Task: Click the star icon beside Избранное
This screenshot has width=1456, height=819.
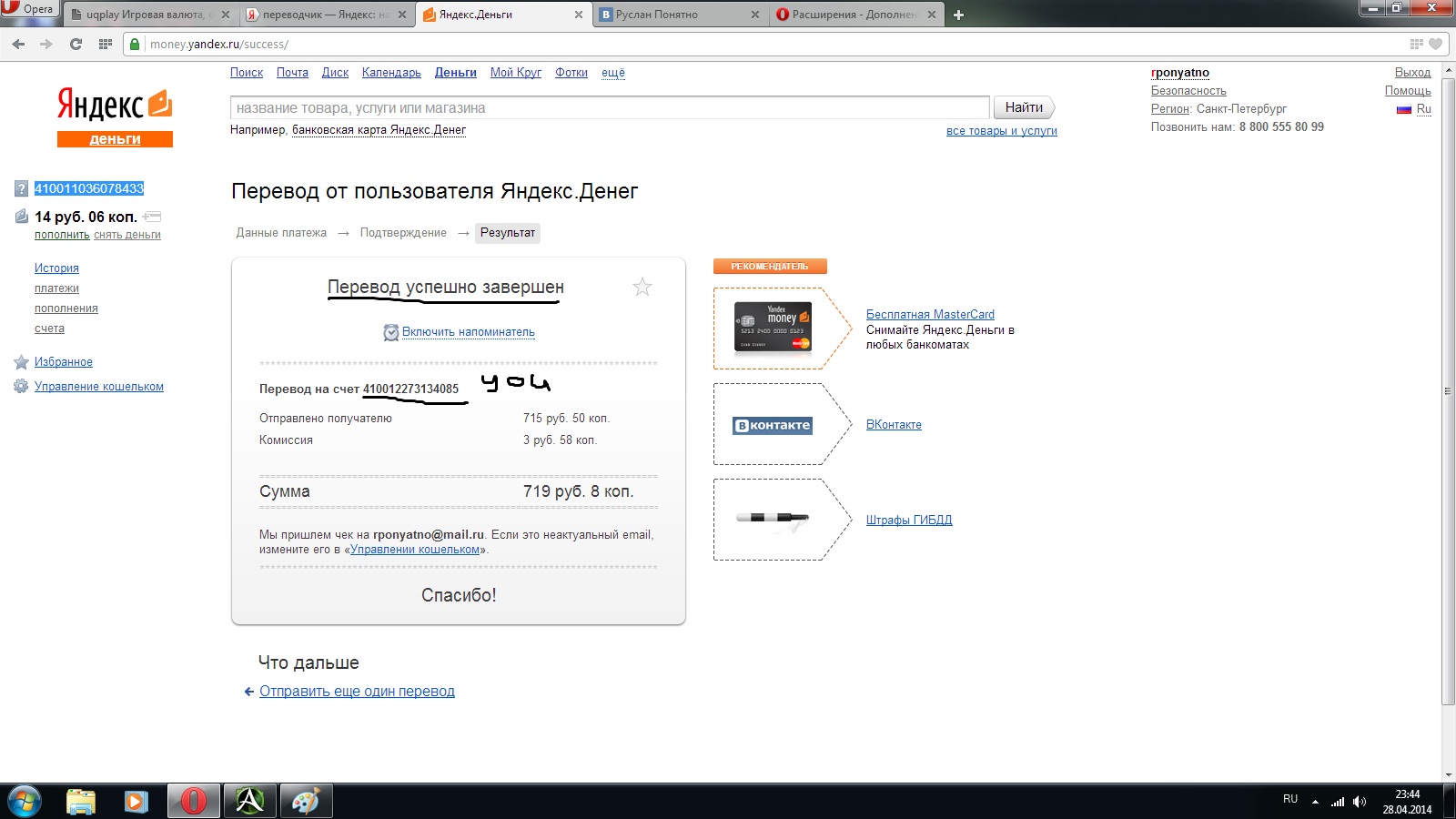Action: tap(21, 362)
